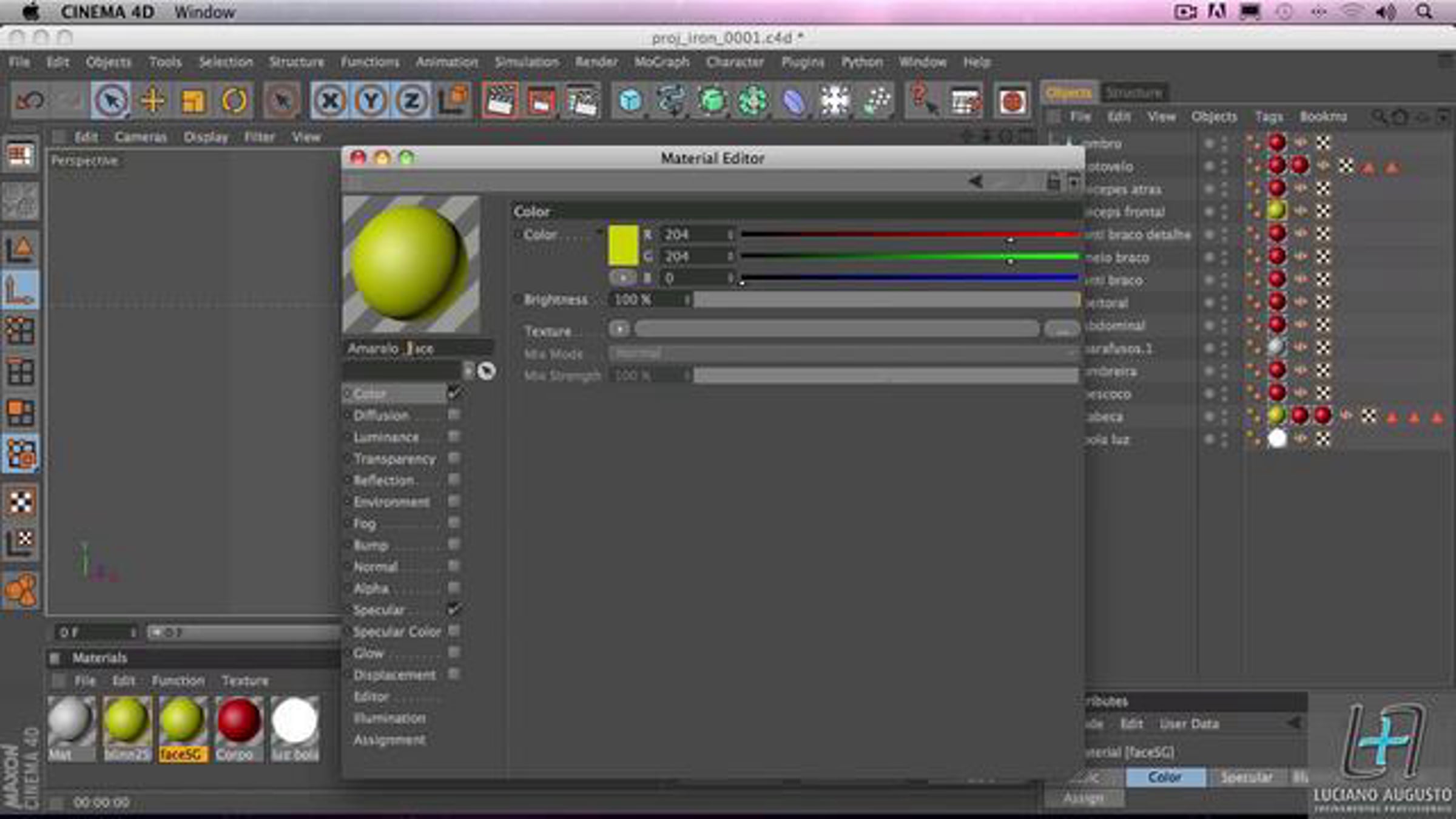The image size is (1456, 819).
Task: Switch to the Structure tab
Action: (1133, 93)
